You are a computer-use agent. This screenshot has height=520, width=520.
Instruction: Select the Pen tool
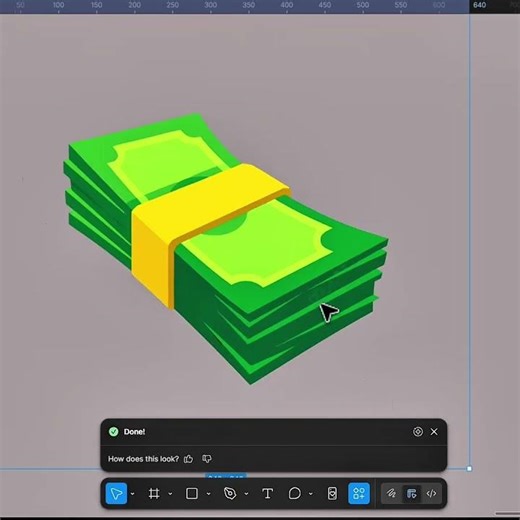(230, 493)
